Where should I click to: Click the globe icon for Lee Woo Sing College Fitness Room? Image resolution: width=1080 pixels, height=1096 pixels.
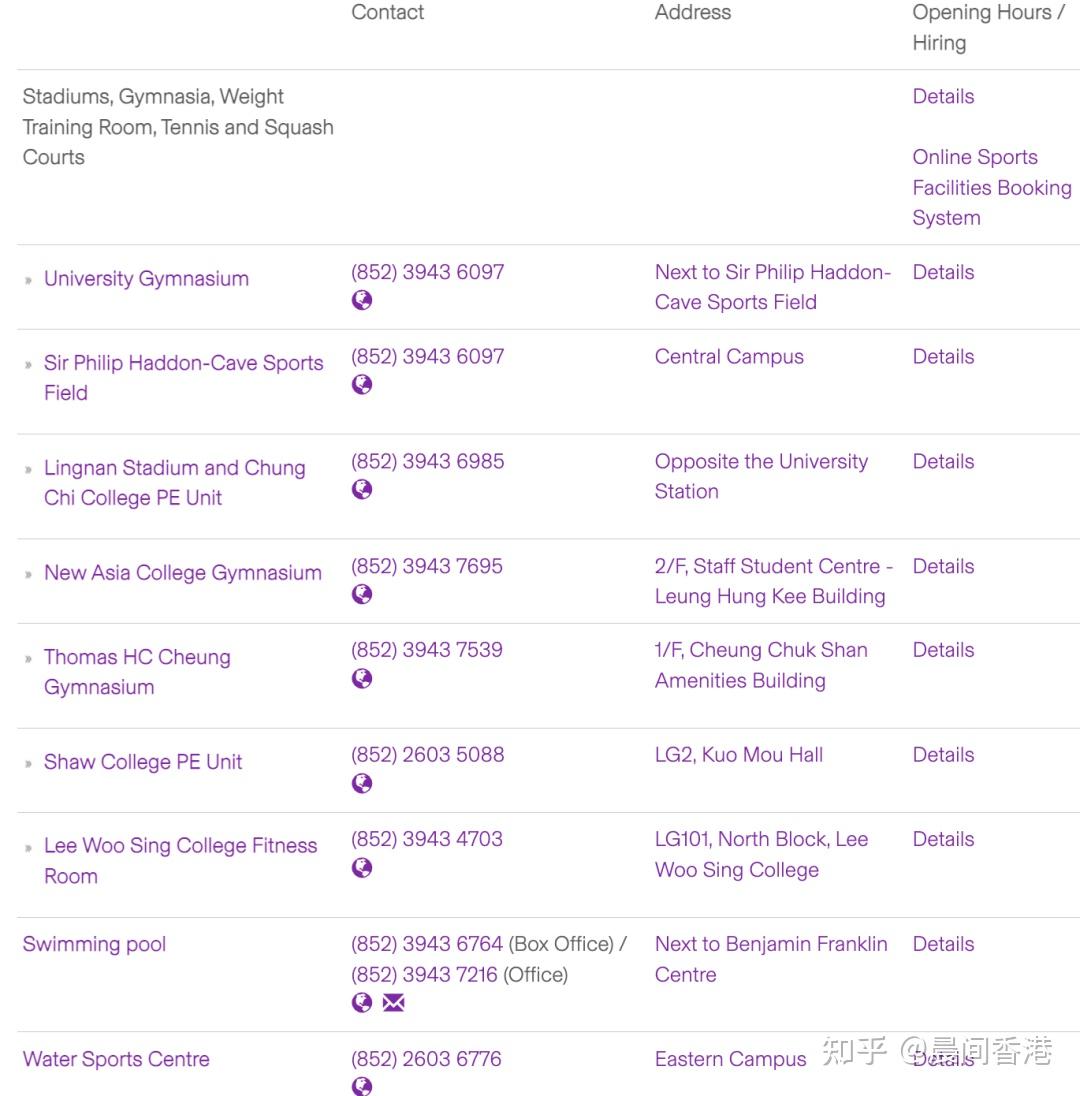(361, 867)
